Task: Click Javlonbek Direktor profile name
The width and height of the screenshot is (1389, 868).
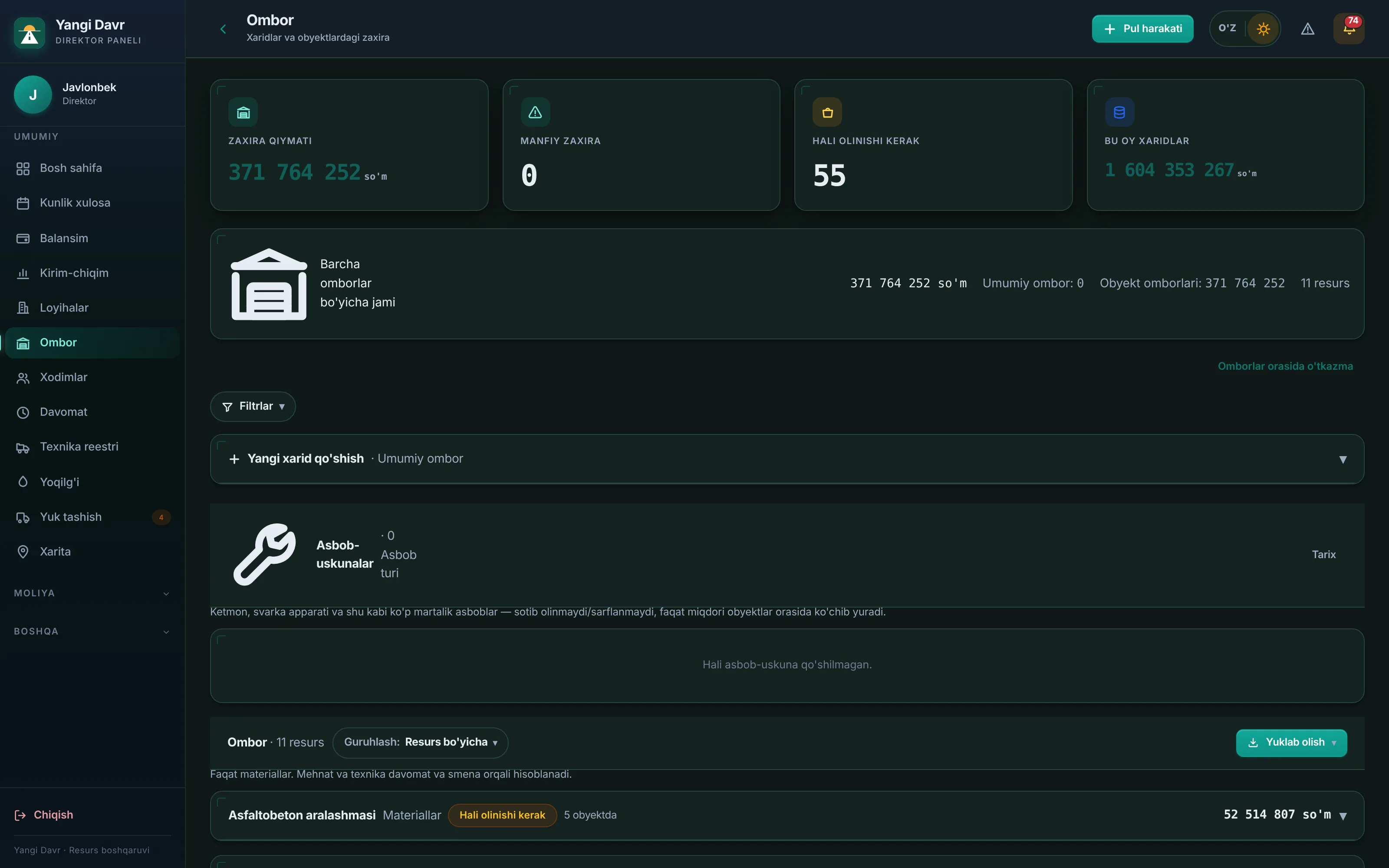Action: click(89, 94)
